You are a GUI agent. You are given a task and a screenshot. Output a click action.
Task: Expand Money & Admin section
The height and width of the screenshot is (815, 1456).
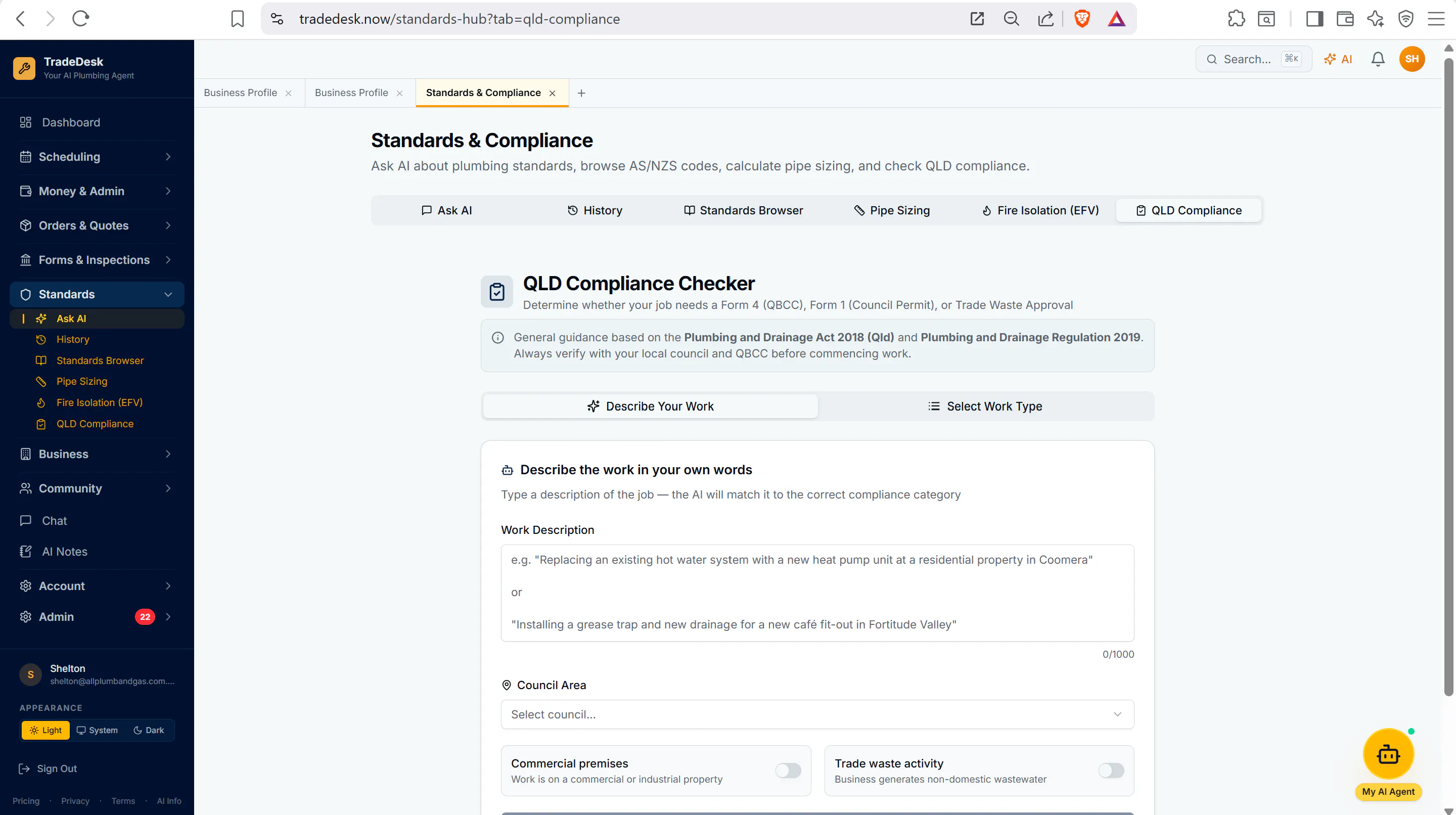pos(97,191)
